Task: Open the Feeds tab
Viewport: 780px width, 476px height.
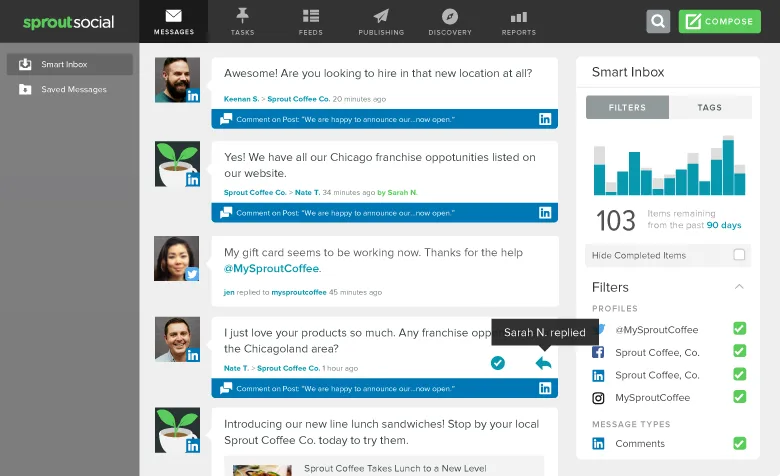Action: (x=311, y=21)
